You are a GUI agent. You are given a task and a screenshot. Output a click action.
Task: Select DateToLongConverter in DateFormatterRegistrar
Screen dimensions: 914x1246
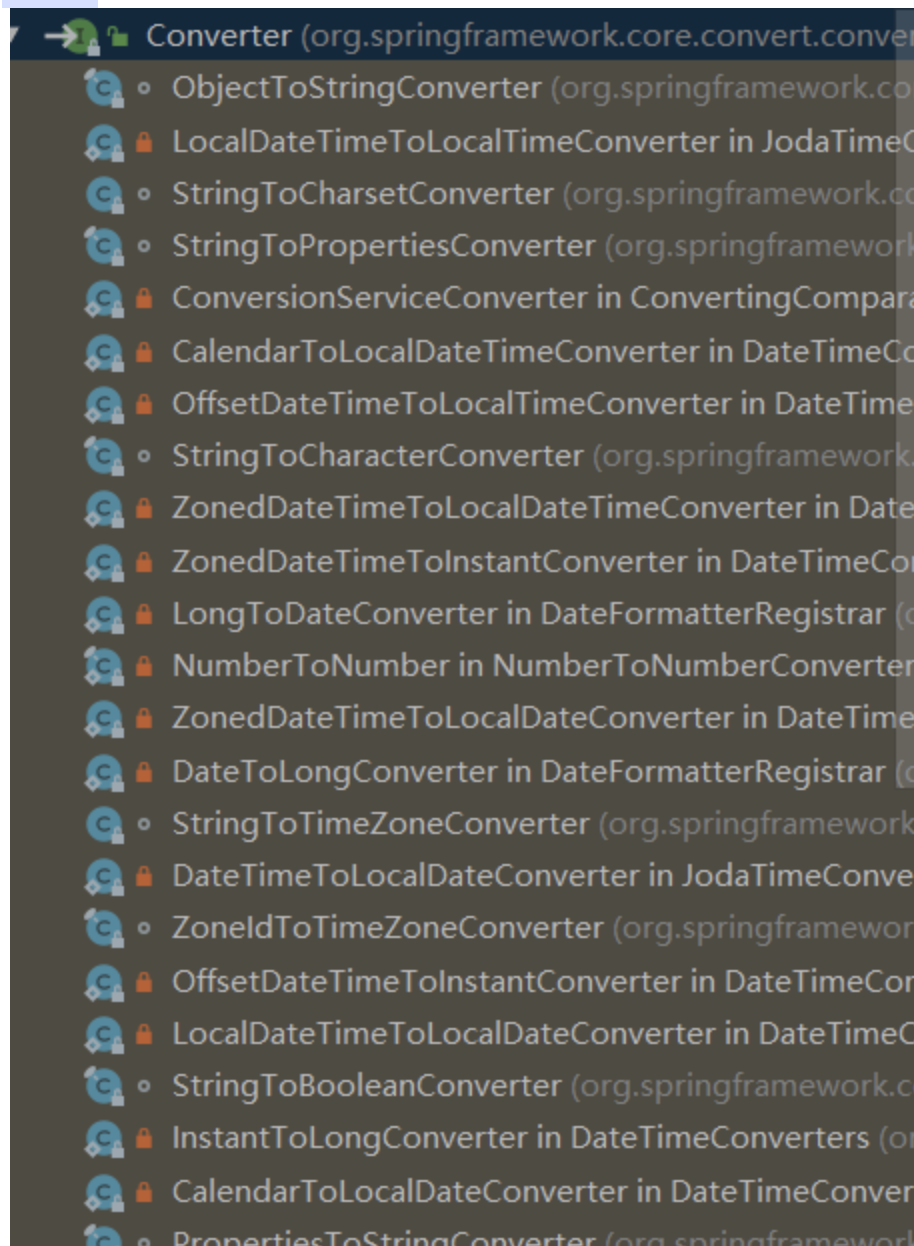(x=528, y=771)
